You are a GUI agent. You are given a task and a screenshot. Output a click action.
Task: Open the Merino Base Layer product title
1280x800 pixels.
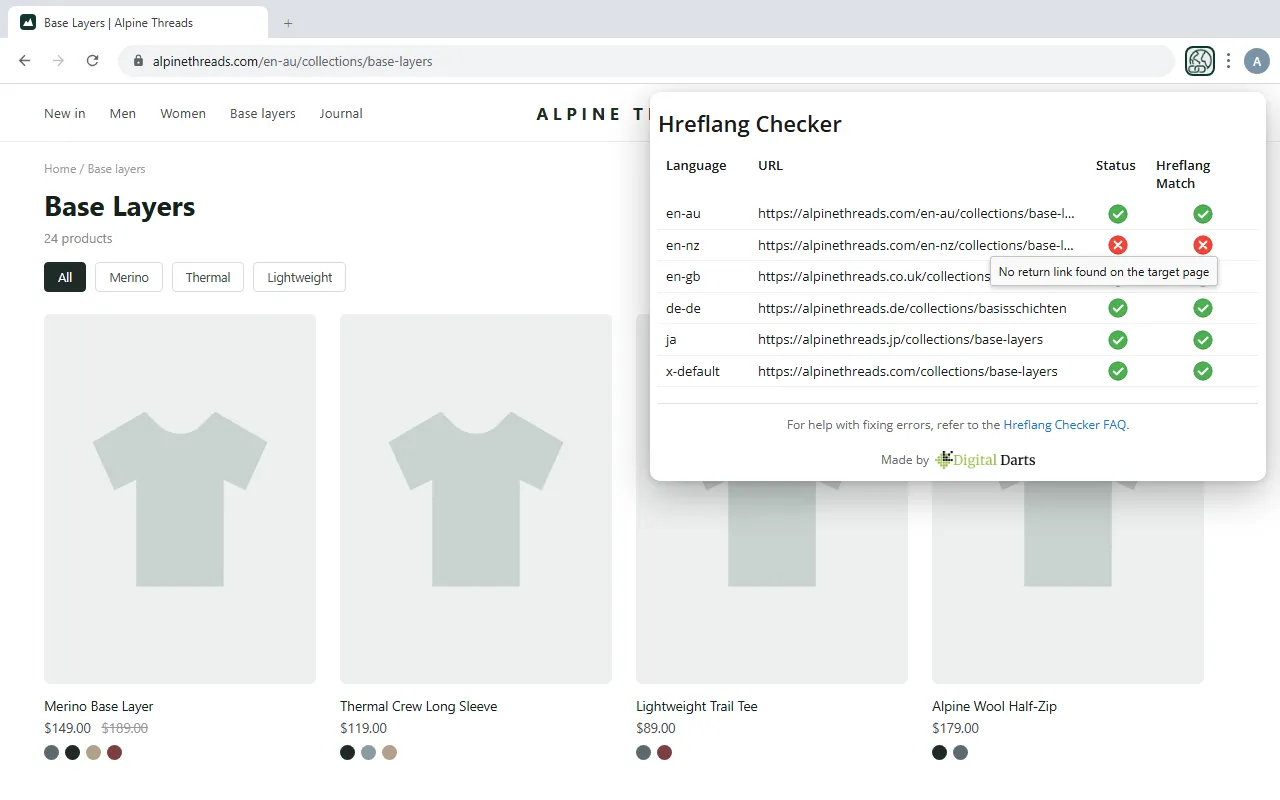(x=99, y=706)
